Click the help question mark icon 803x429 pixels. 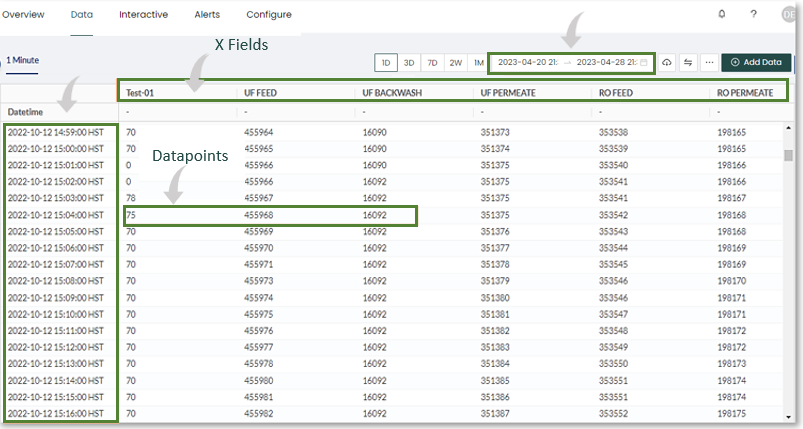pyautogui.click(x=755, y=15)
